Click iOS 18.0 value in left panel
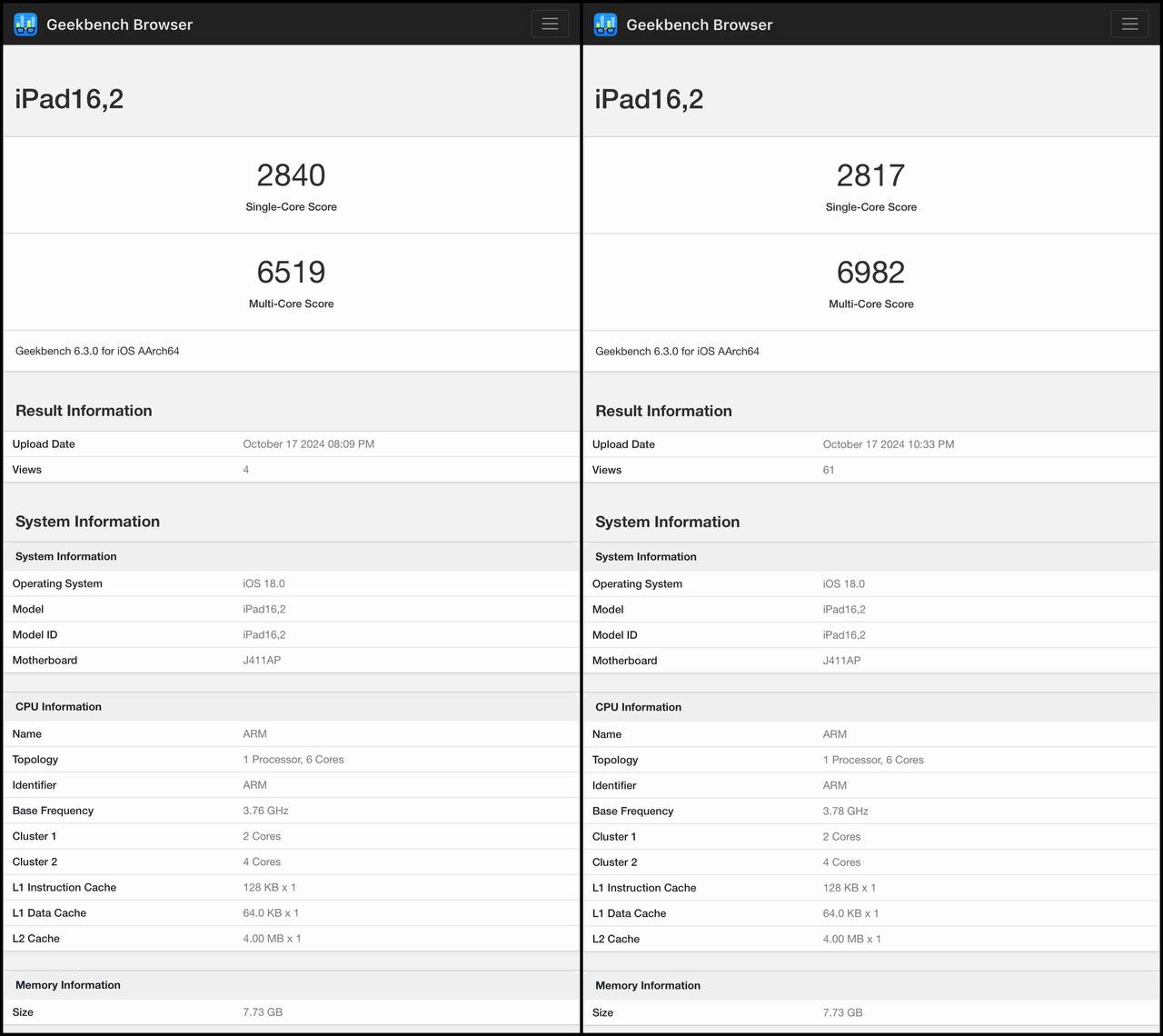This screenshot has width=1163, height=1036. [263, 583]
